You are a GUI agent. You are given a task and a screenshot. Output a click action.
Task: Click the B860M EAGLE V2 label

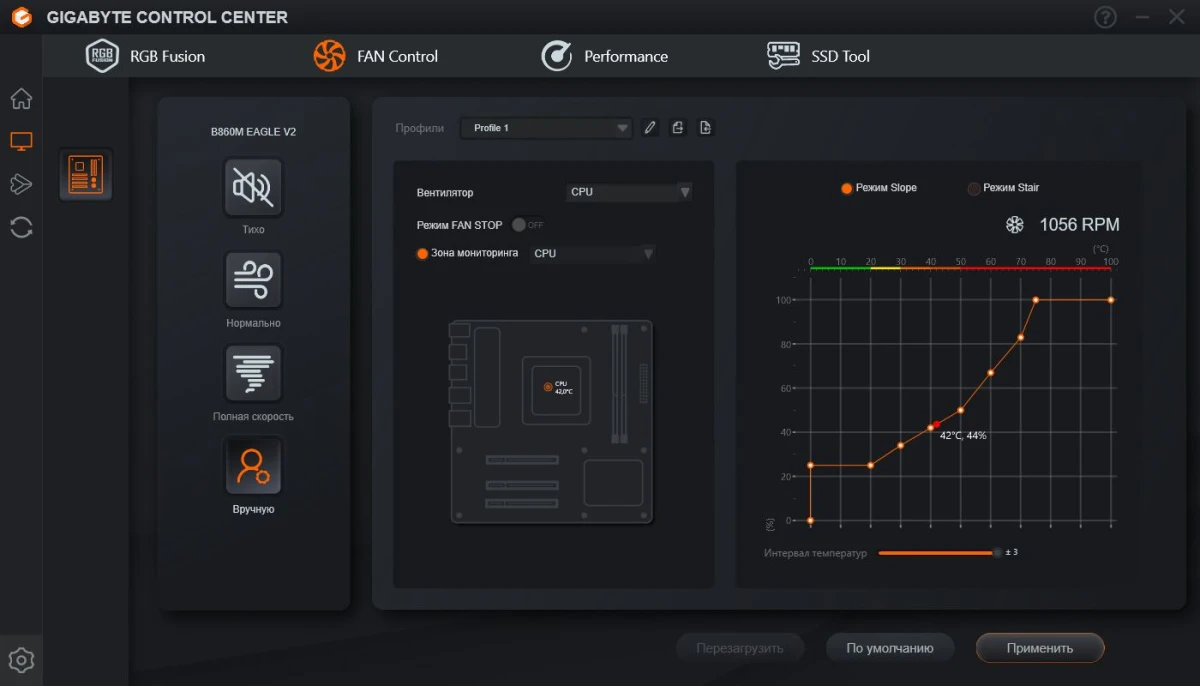tap(253, 132)
